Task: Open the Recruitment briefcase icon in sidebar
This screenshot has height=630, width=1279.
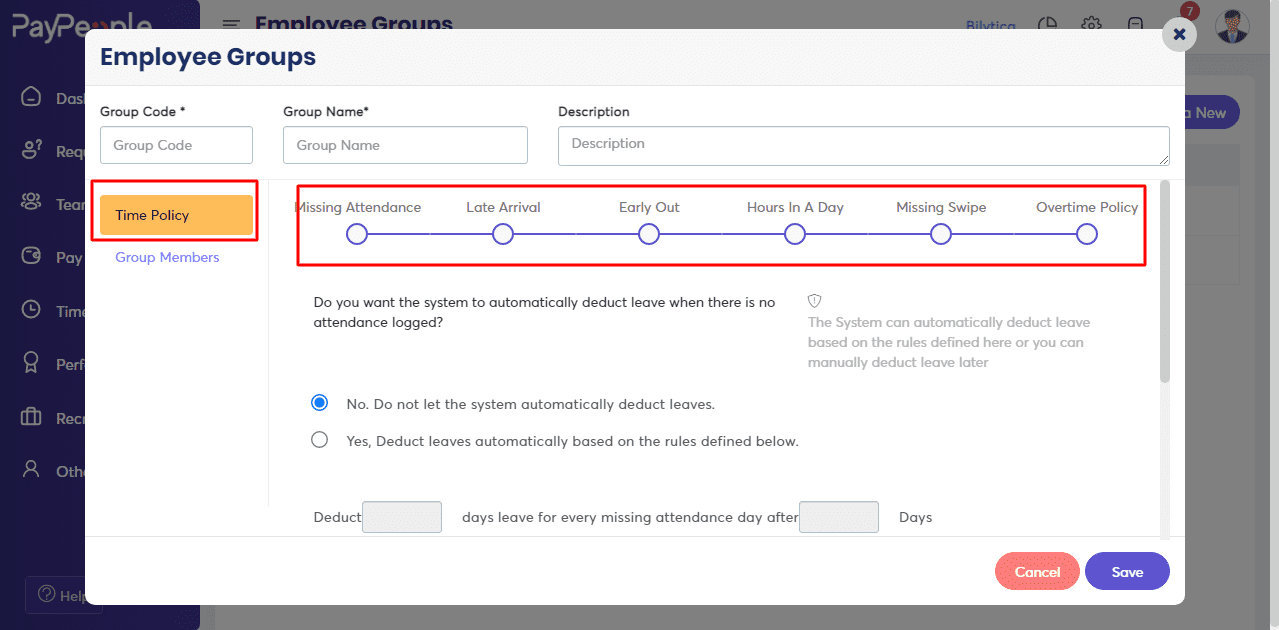Action: pyautogui.click(x=32, y=417)
